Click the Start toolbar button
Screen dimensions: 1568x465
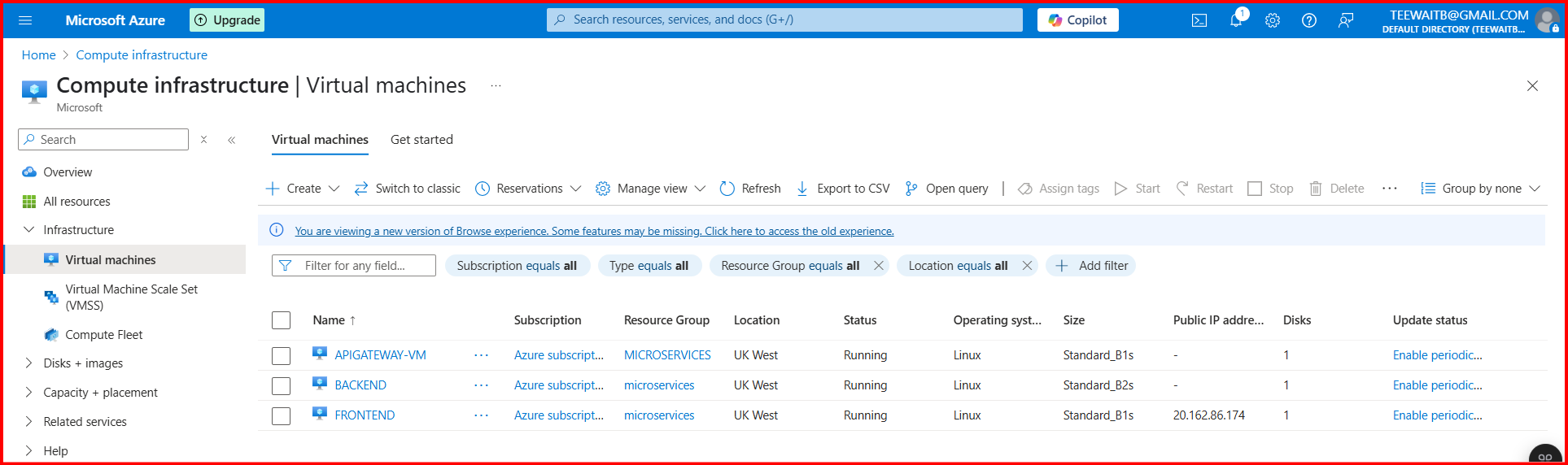pyautogui.click(x=1138, y=189)
